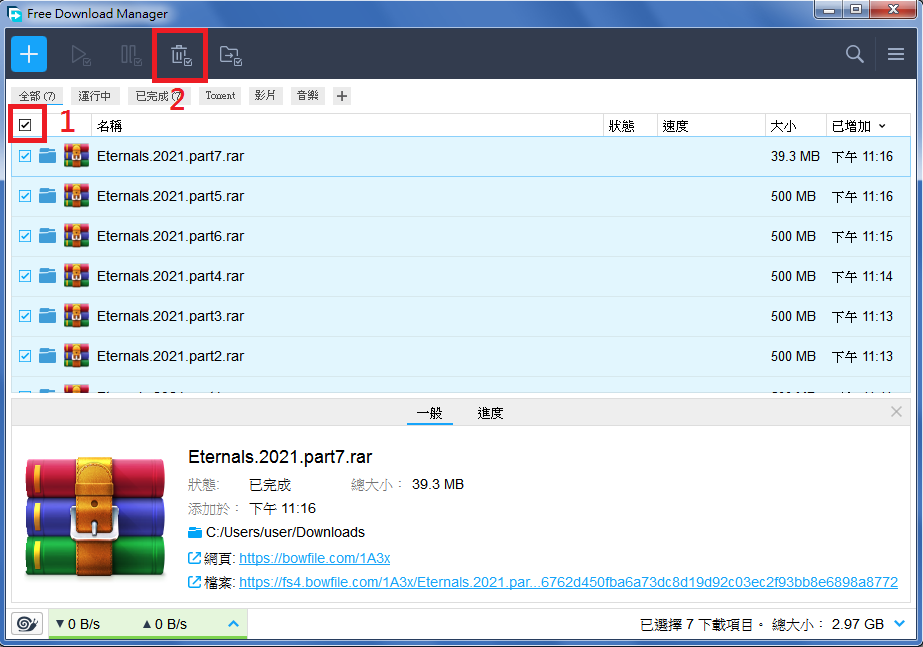Image resolution: width=923 pixels, height=647 pixels.
Task: Select the 音樂 filter tab
Action: pyautogui.click(x=308, y=96)
